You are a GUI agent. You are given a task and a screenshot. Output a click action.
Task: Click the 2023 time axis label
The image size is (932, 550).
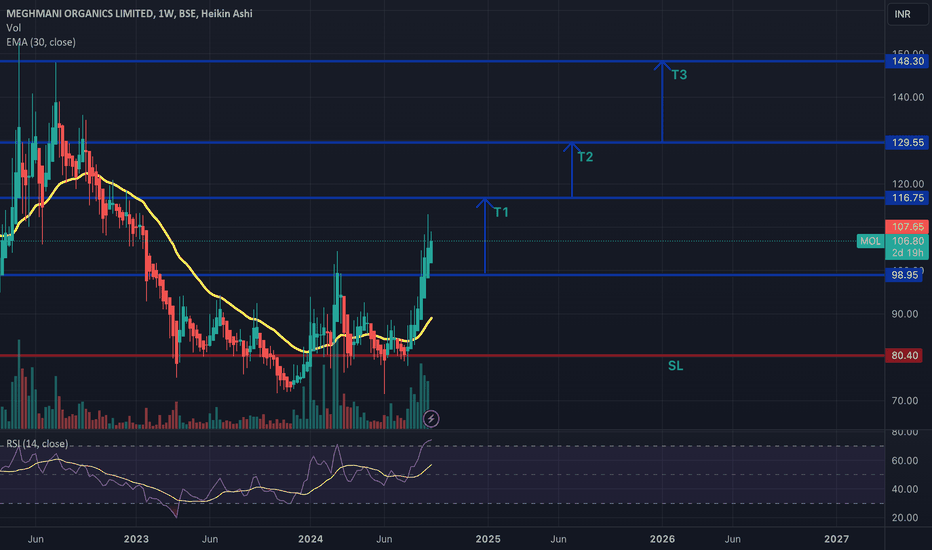tap(136, 539)
